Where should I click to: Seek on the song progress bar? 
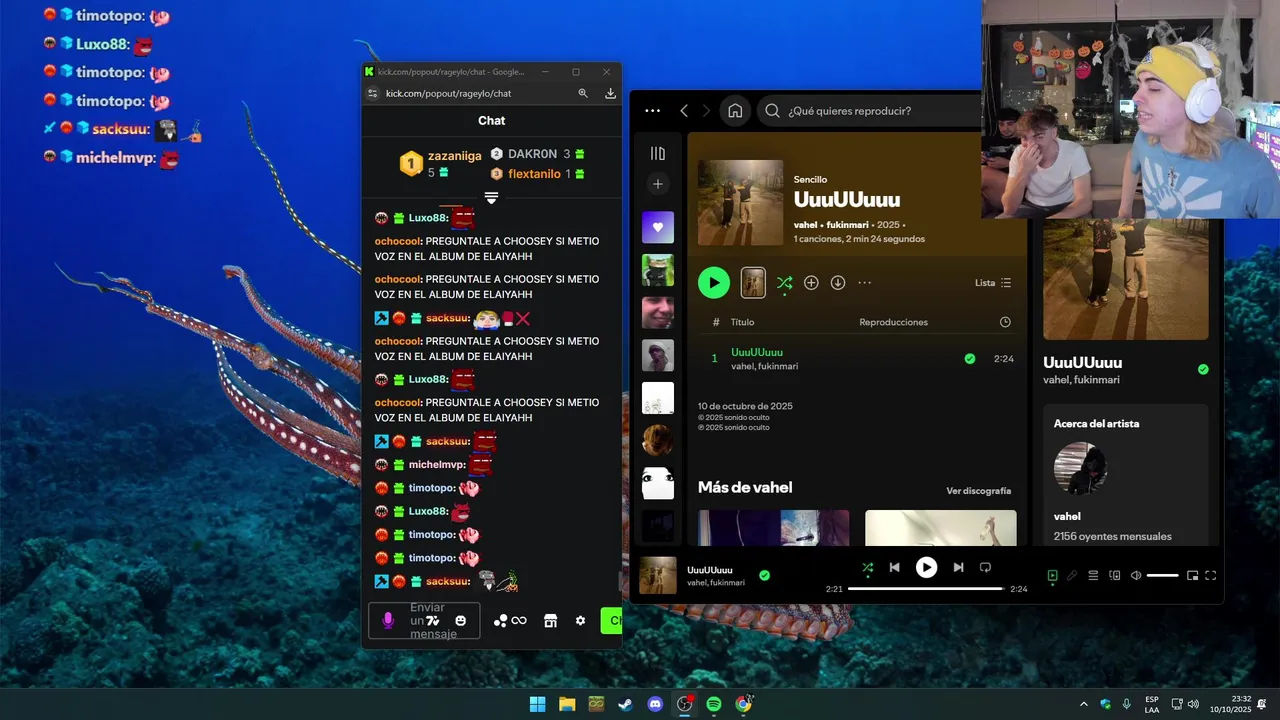tap(926, 589)
